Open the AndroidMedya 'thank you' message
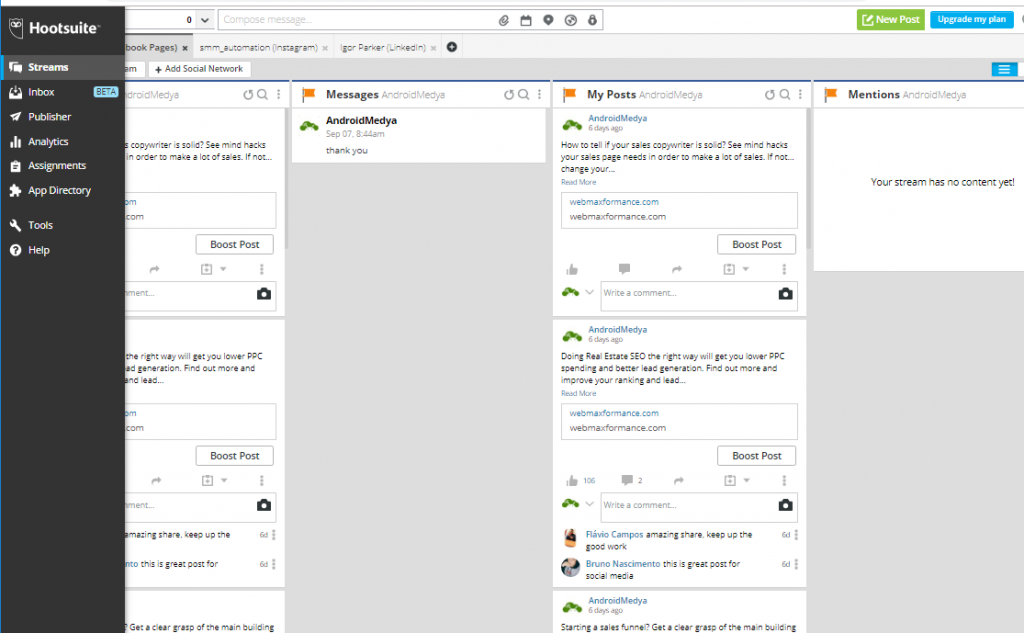The width and height of the screenshot is (1024, 633). click(x=419, y=135)
